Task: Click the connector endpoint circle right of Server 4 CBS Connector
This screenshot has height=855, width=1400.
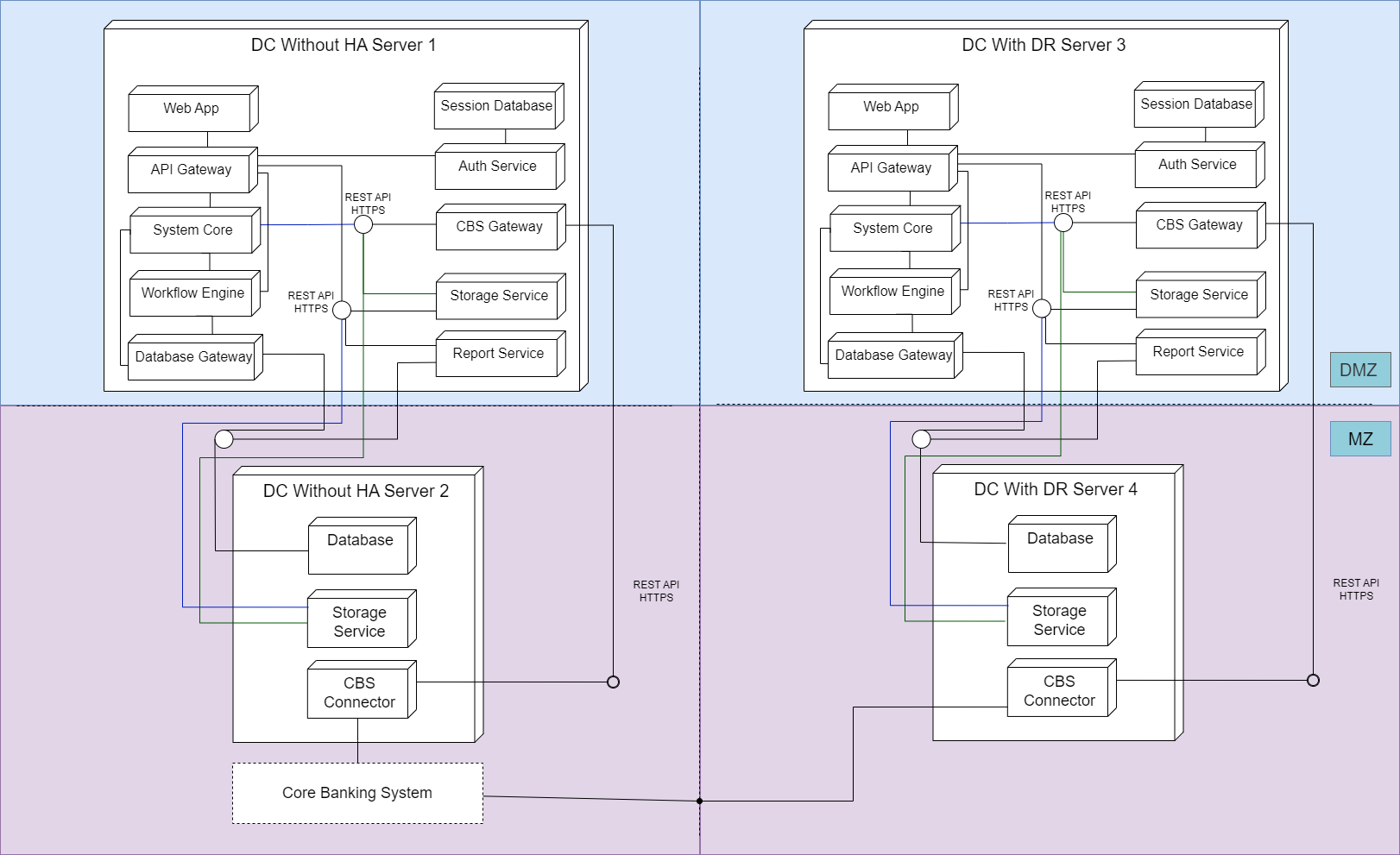Action: [1313, 680]
